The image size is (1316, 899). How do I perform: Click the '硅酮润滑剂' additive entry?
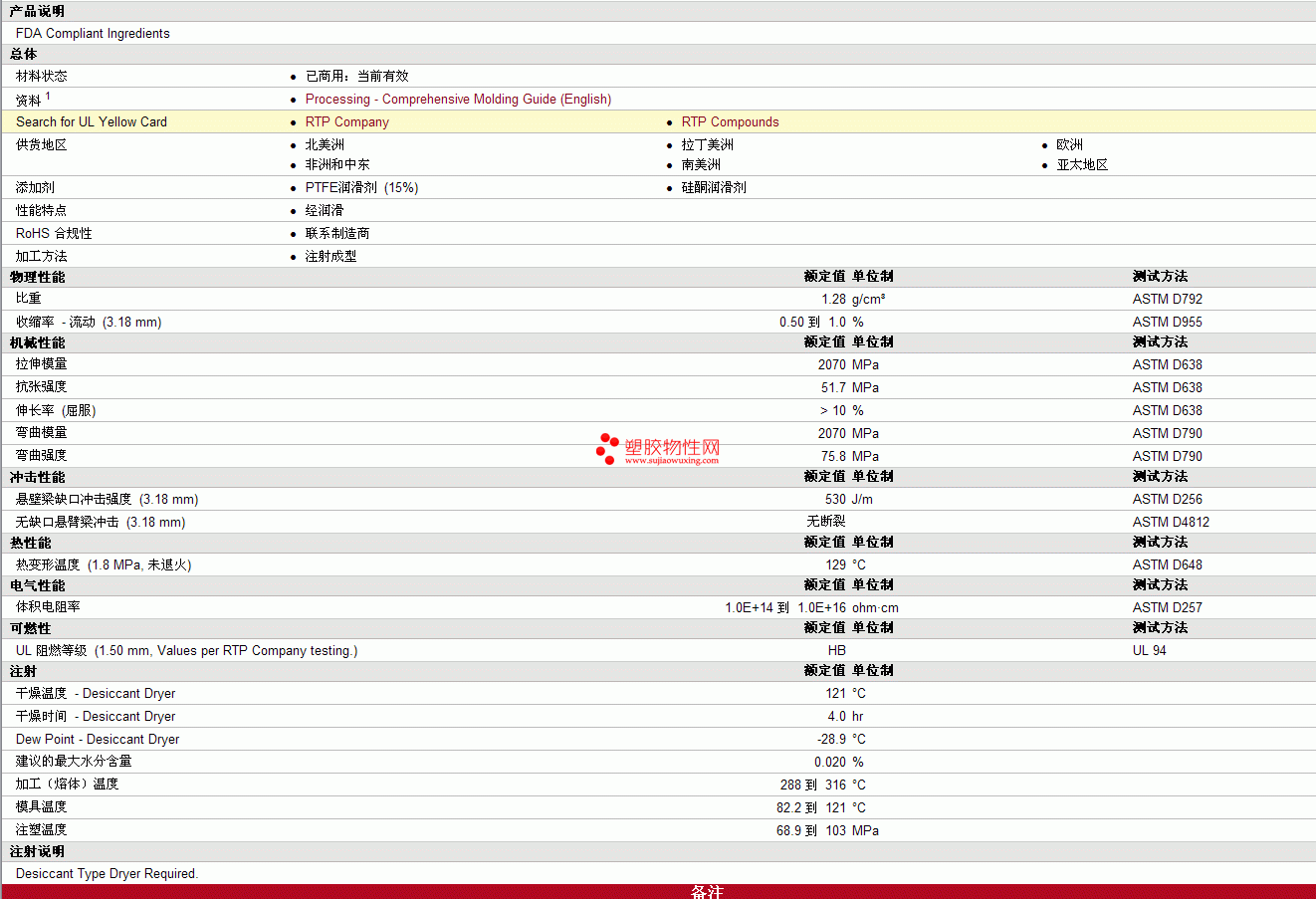point(714,187)
